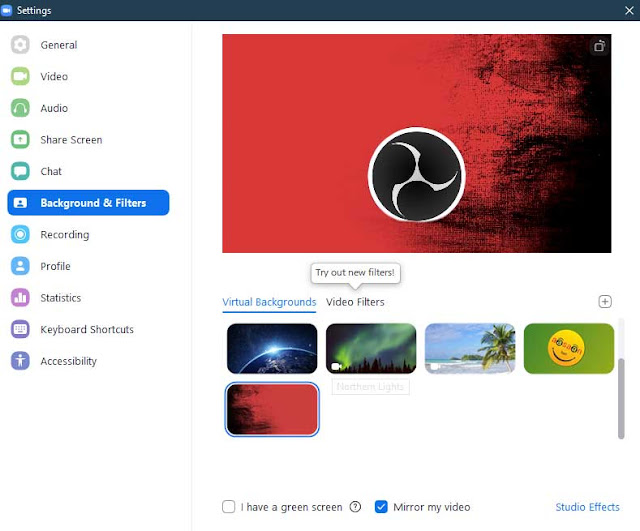Viewport: 640px width, 531px height.
Task: Switch to Video Filters tab
Action: click(355, 302)
